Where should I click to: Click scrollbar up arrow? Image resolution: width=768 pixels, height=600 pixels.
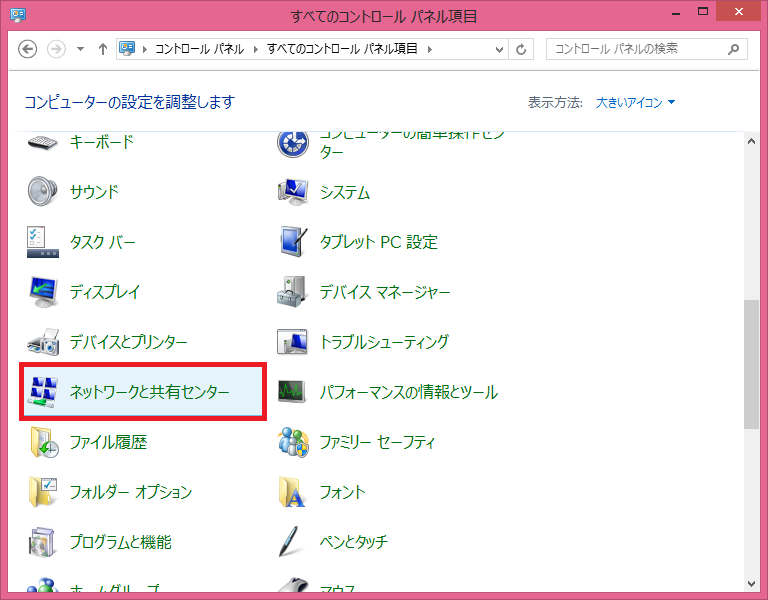tap(751, 141)
